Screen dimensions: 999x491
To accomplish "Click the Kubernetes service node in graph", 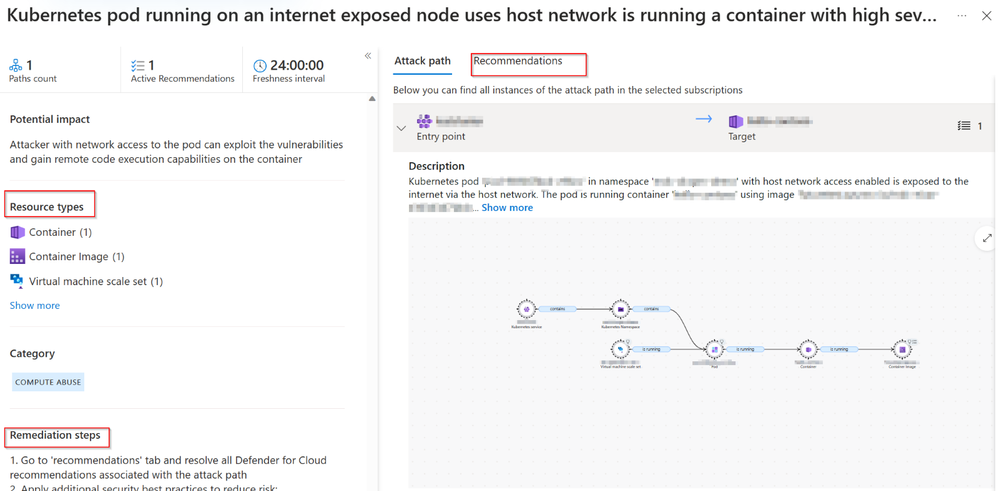I will [527, 309].
